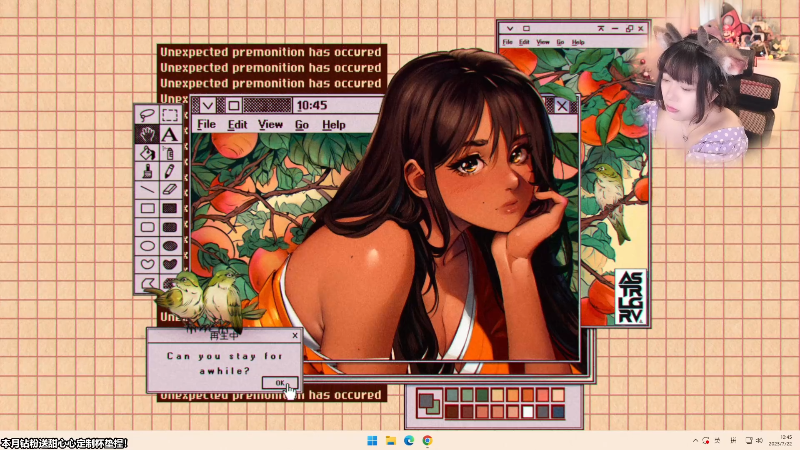This screenshot has width=800, height=450.
Task: Select the Hand tool
Action: click(147, 134)
